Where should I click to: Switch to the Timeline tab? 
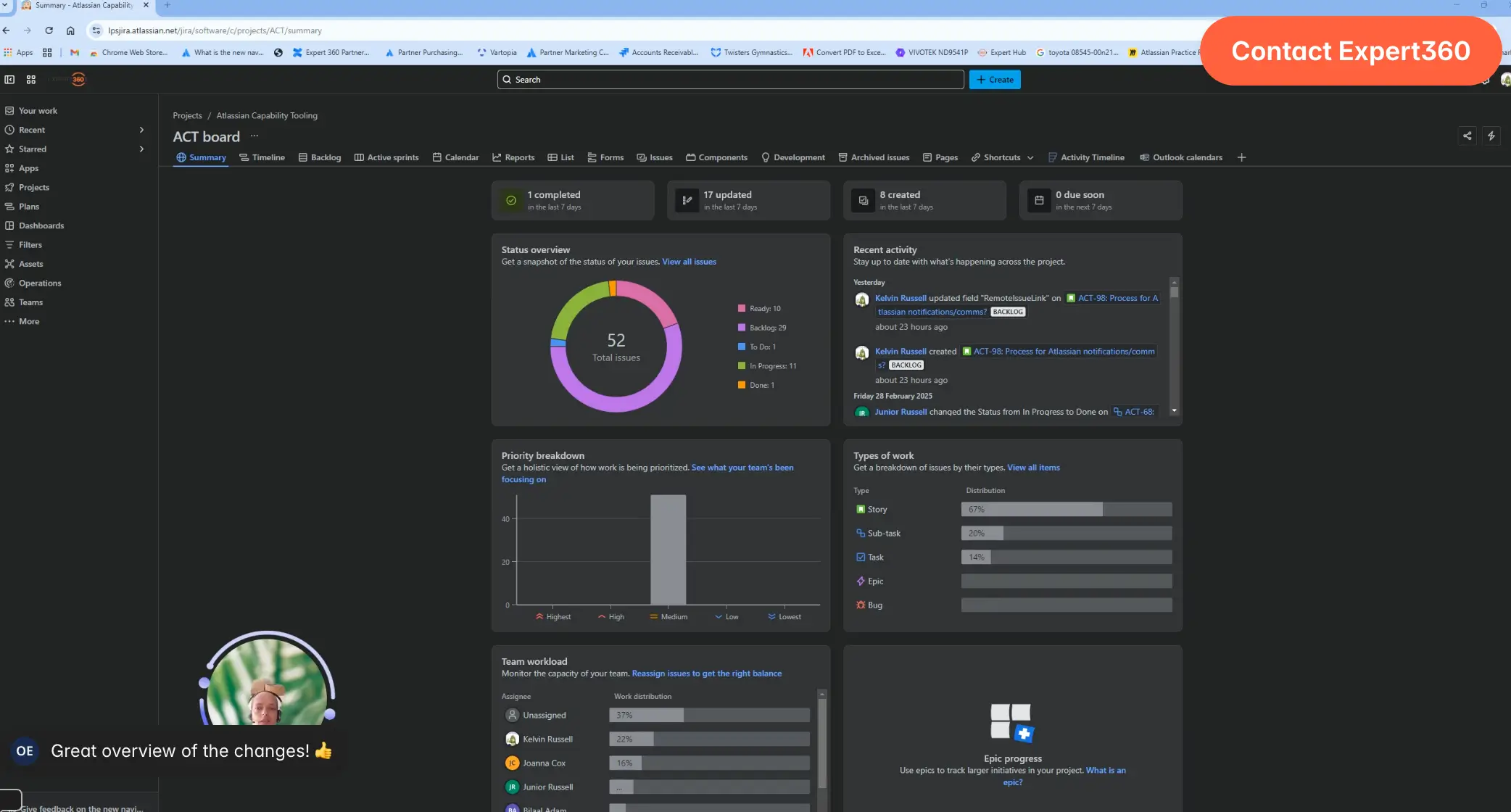tap(262, 157)
